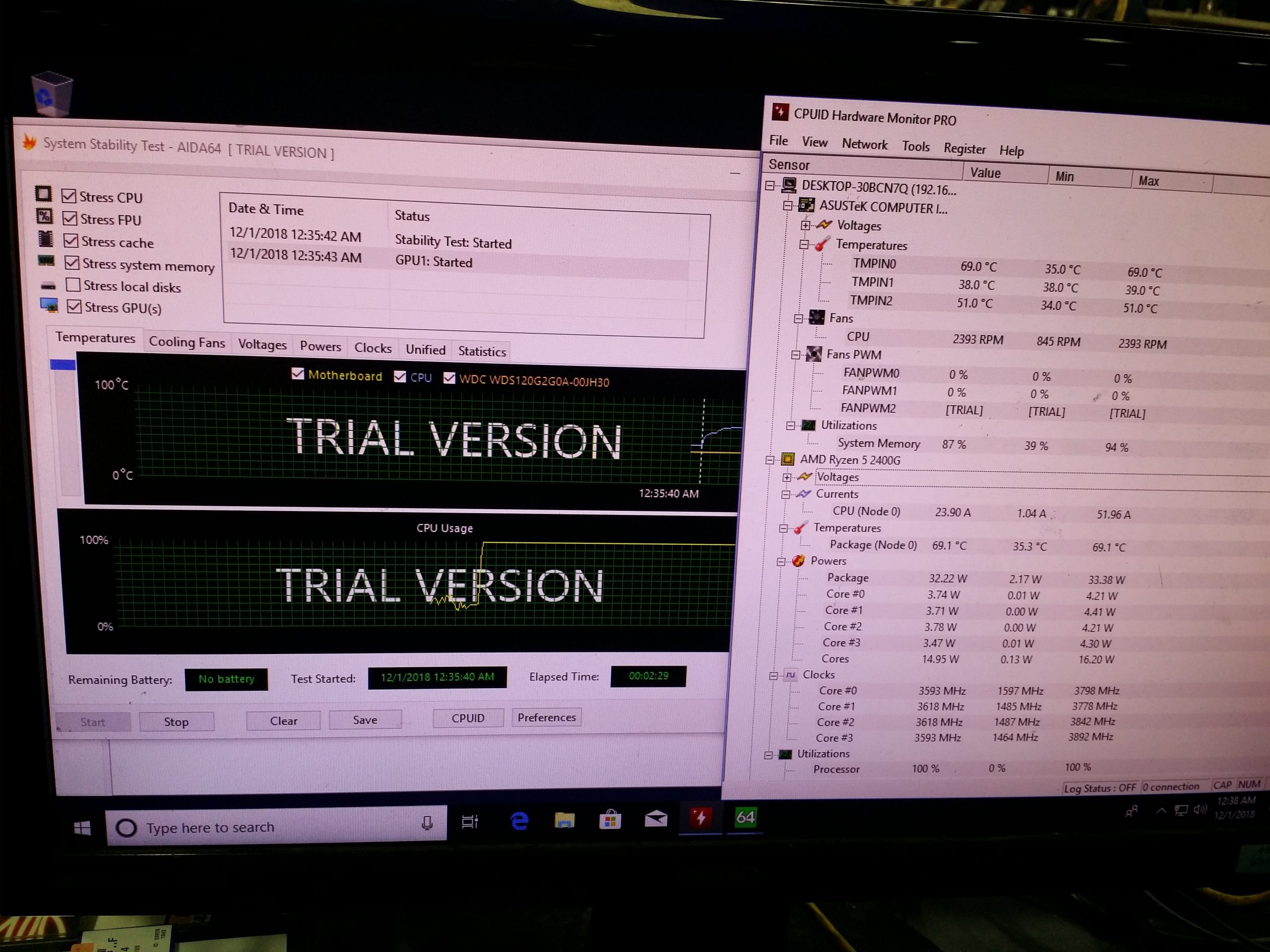Uncheck the Stress CPU checkbox
Image resolution: width=1270 pixels, height=952 pixels.
coord(69,196)
